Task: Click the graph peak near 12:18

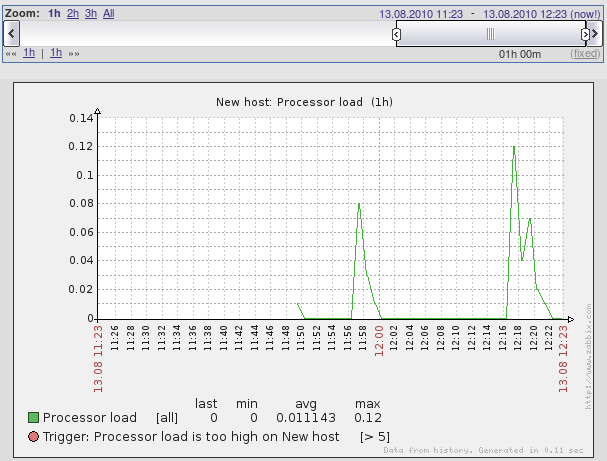Action: click(x=514, y=147)
